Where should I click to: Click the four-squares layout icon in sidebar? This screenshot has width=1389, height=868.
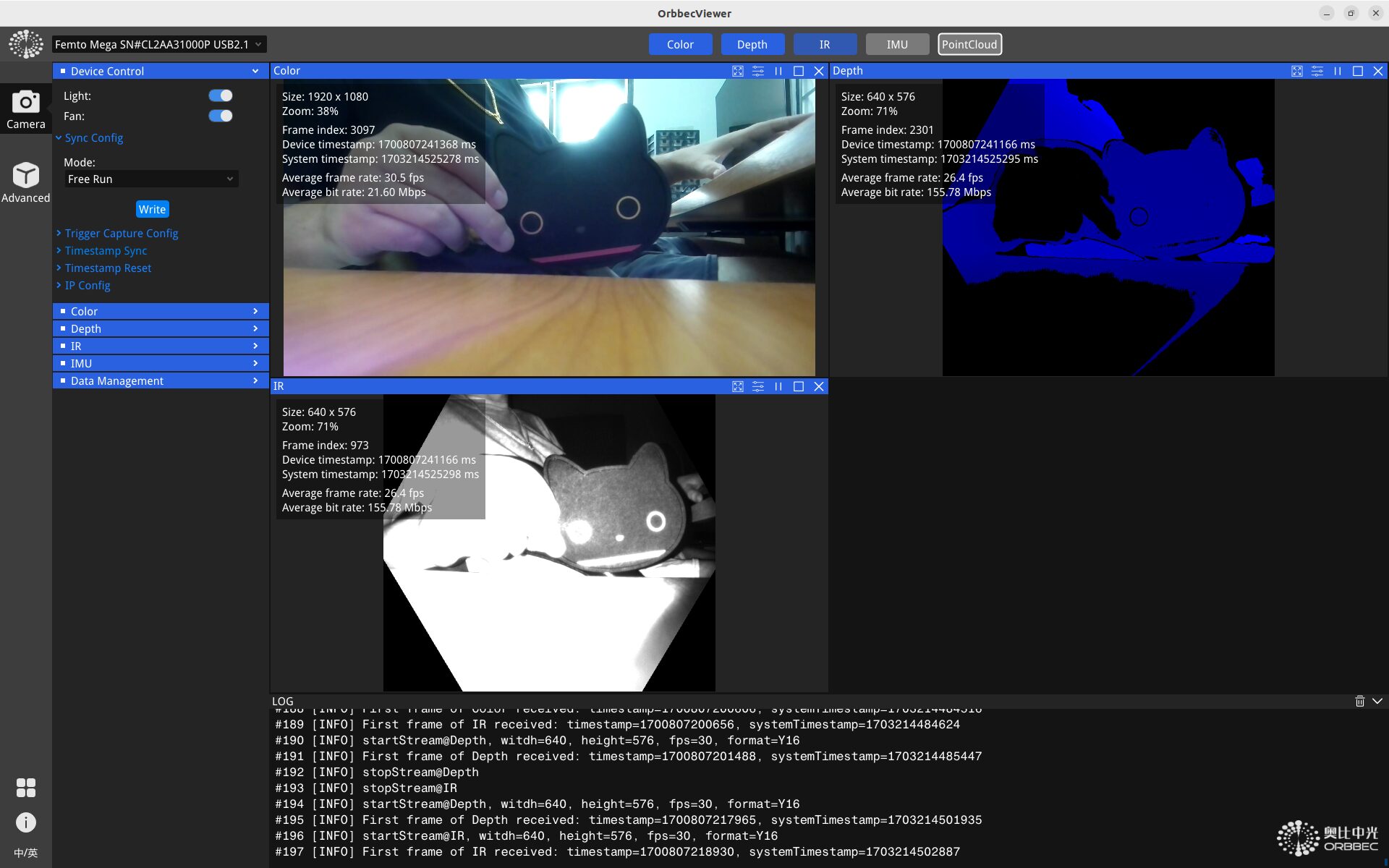tap(25, 788)
